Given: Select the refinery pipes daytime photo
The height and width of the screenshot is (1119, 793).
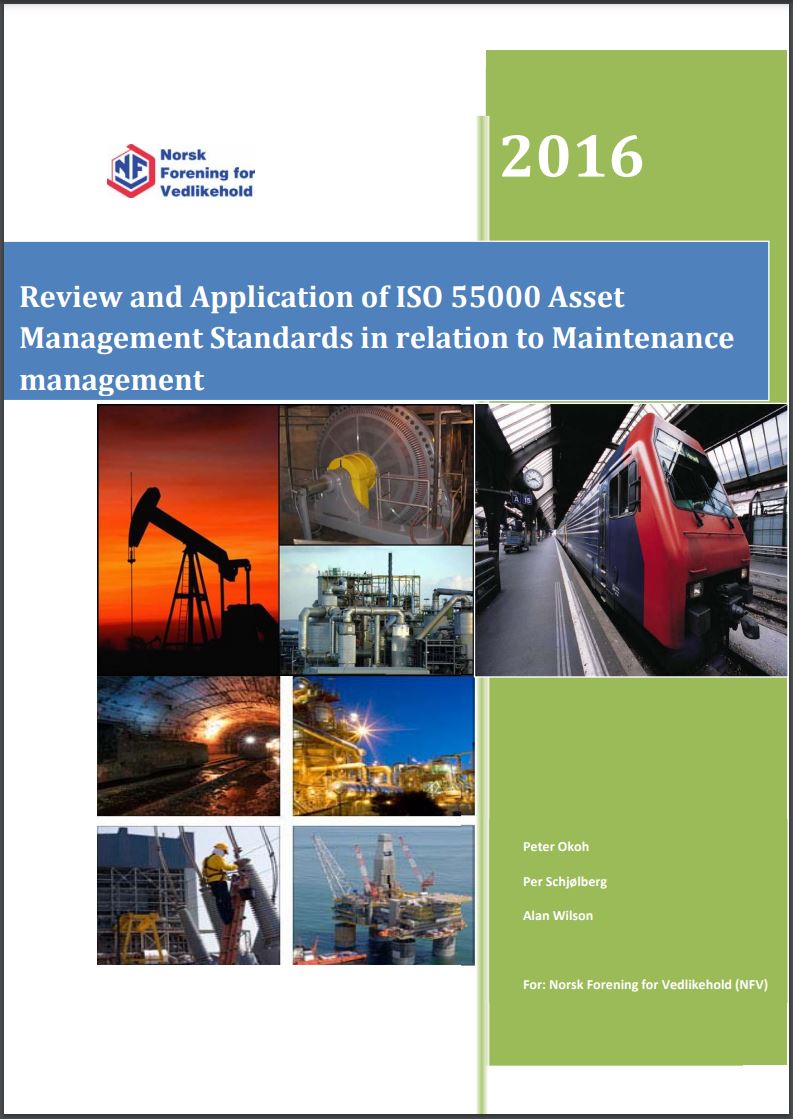Looking at the screenshot, I should [376, 610].
